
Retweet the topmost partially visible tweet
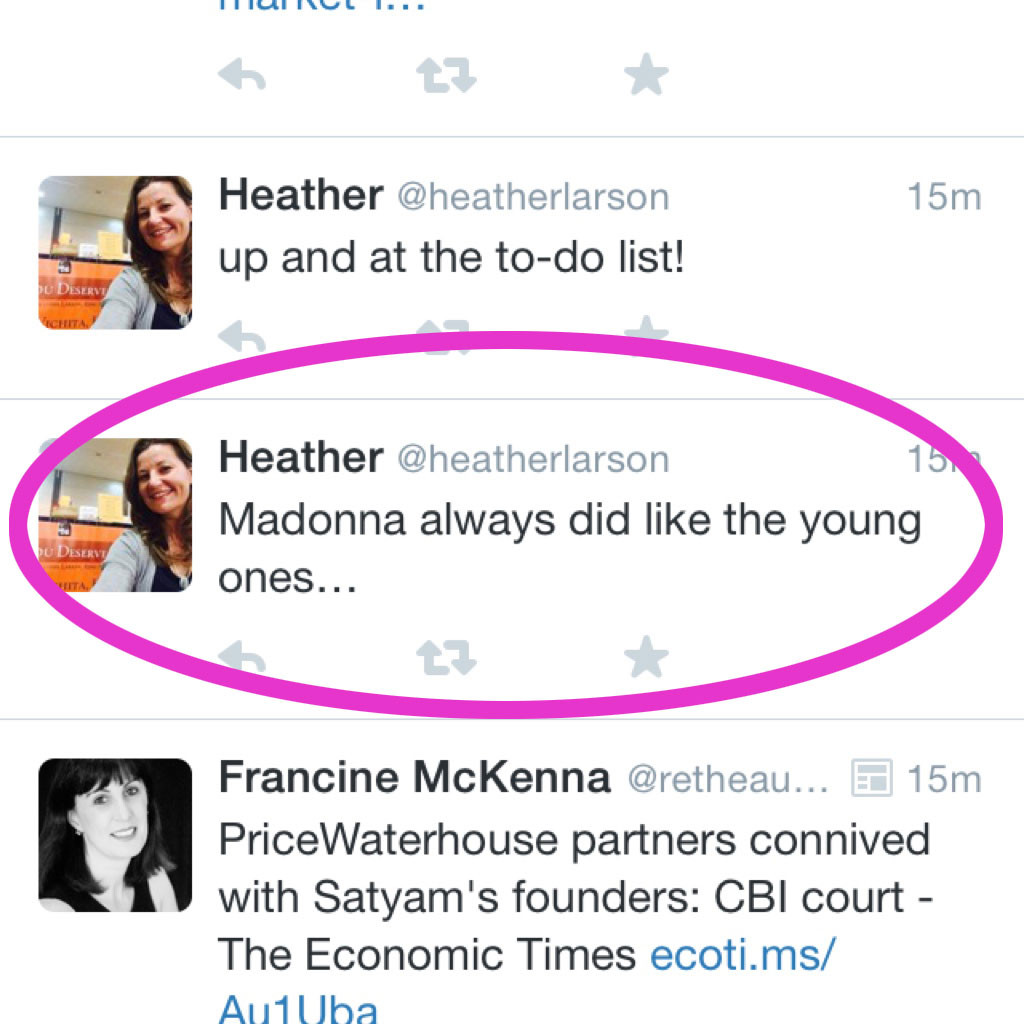(447, 75)
